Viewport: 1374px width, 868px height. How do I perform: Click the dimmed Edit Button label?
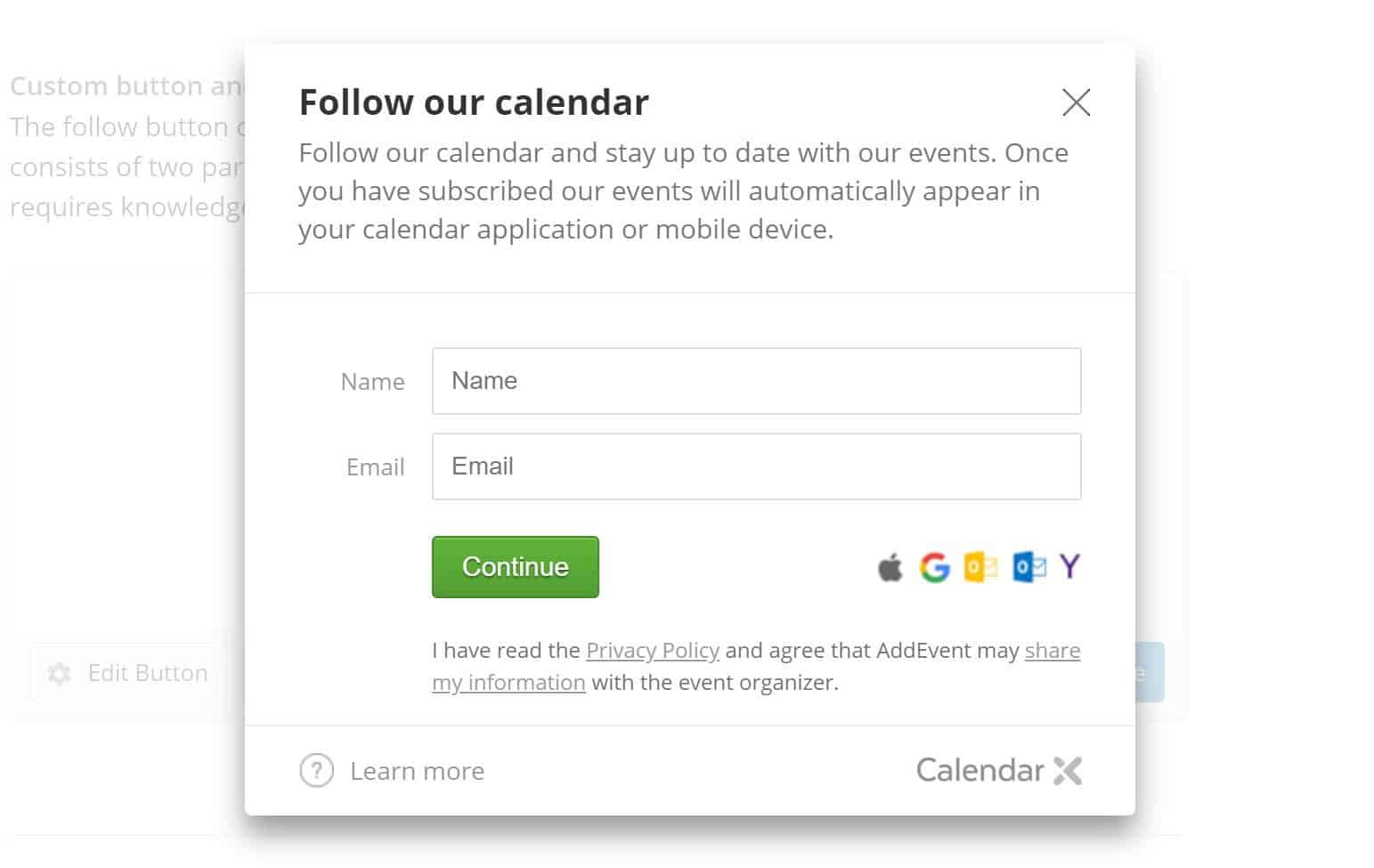click(148, 673)
